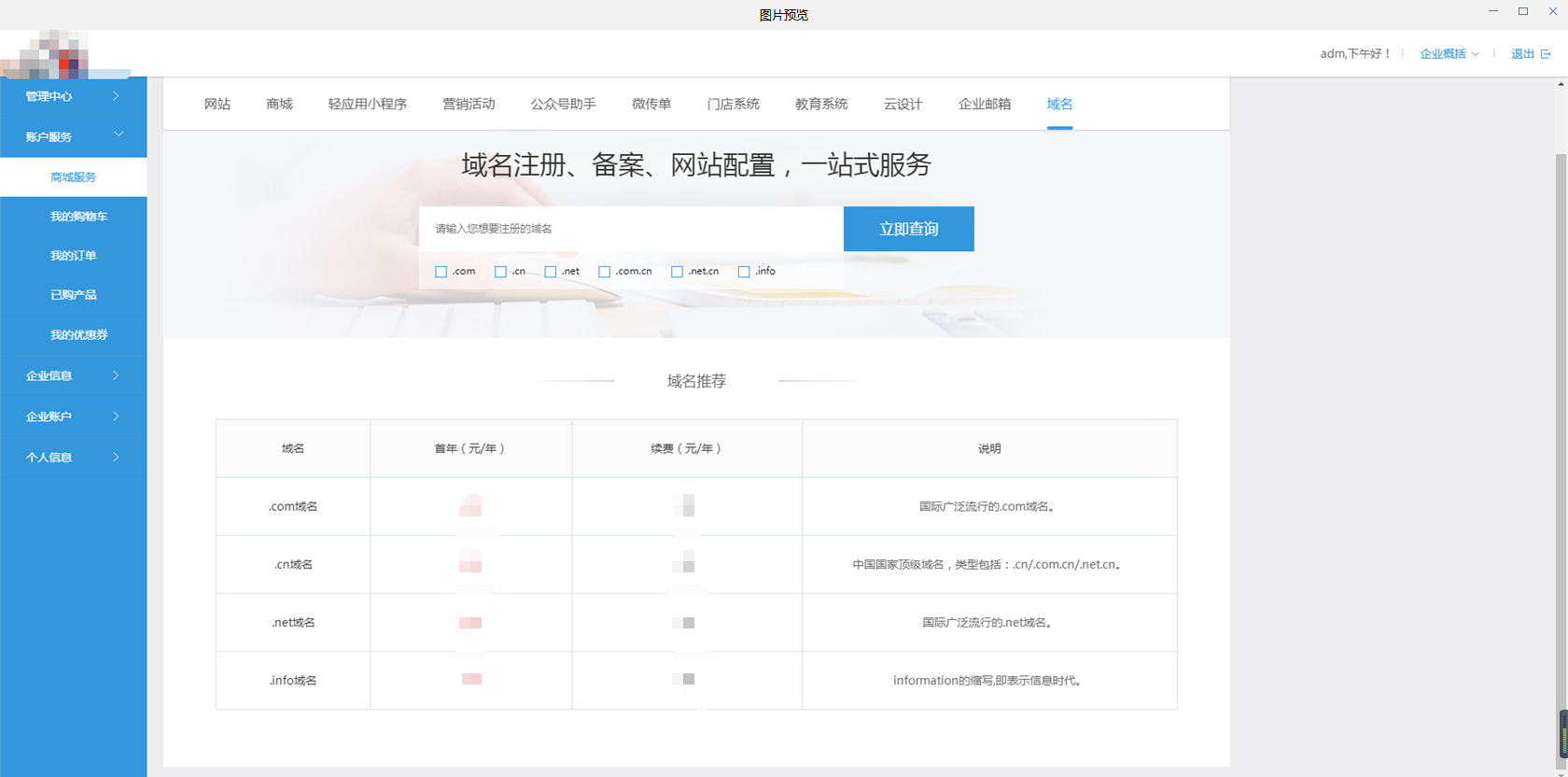Click the 说明 column header
This screenshot has height=777, width=1568.
click(989, 448)
